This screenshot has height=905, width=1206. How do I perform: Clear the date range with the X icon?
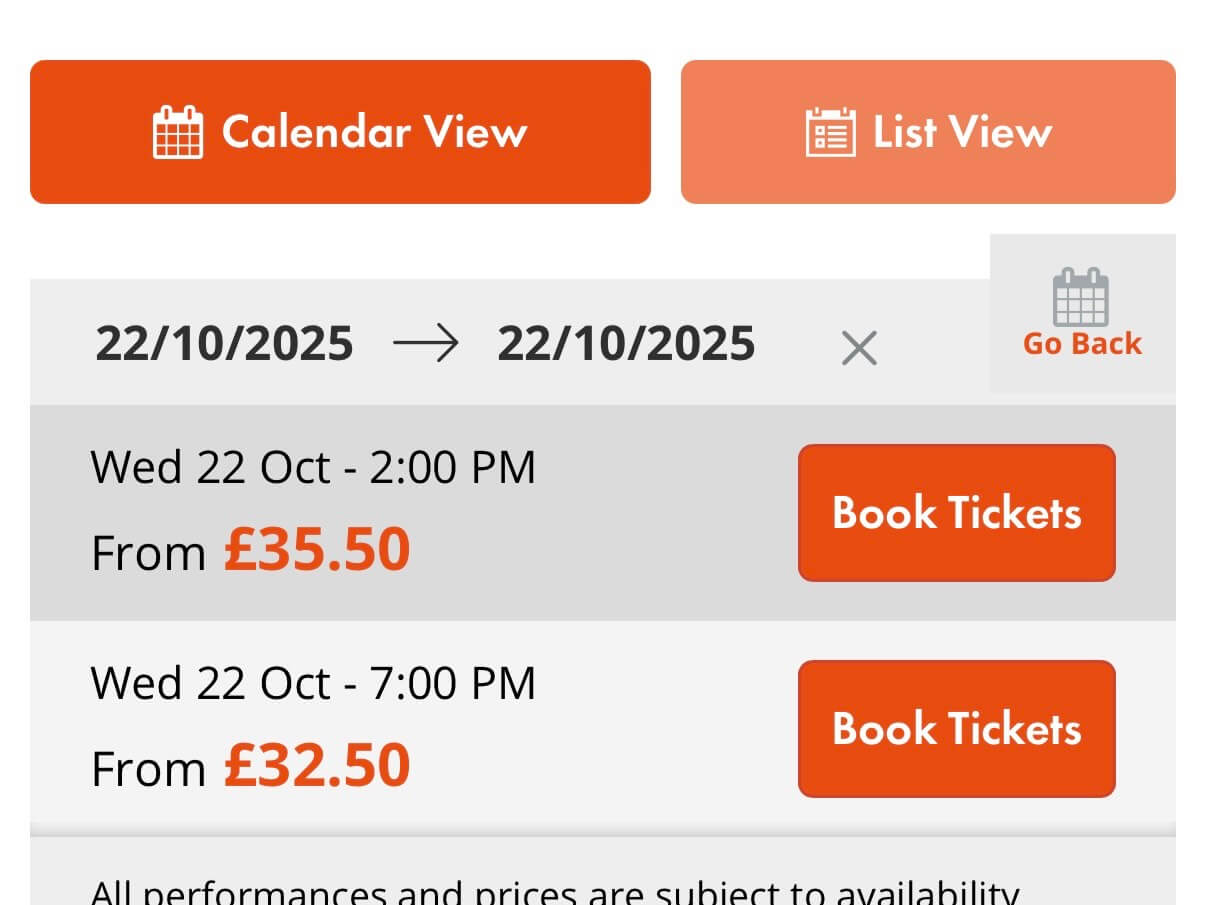859,348
